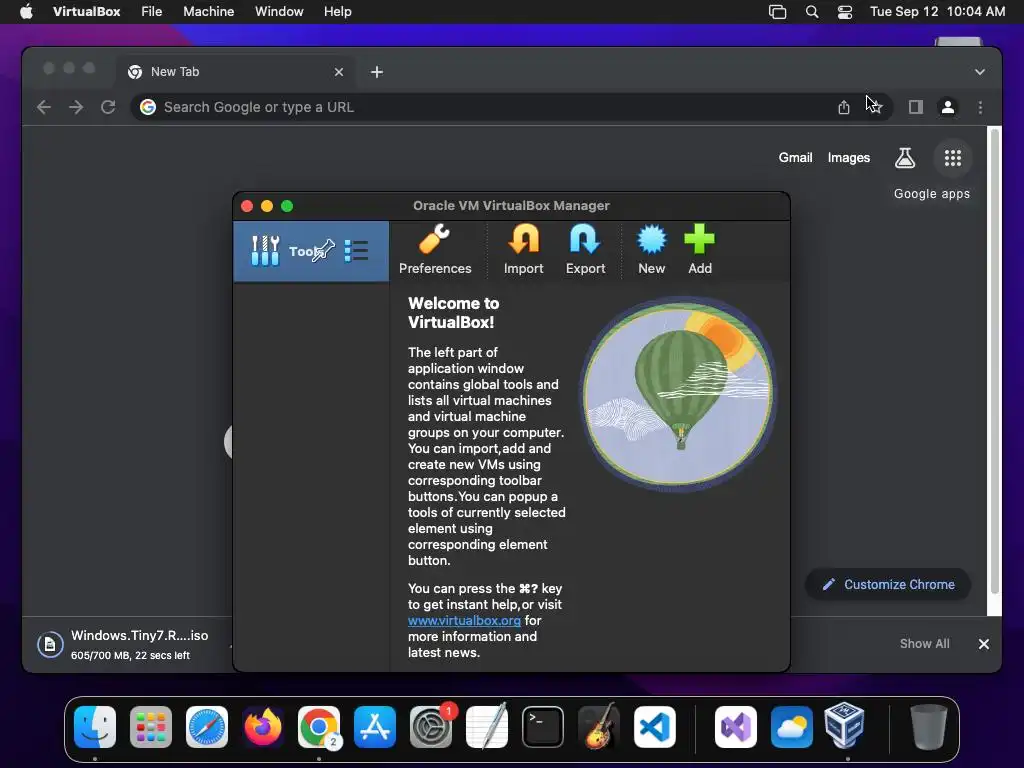This screenshot has height=768, width=1024.
Task: Click the Export appliance icon
Action: (x=585, y=240)
